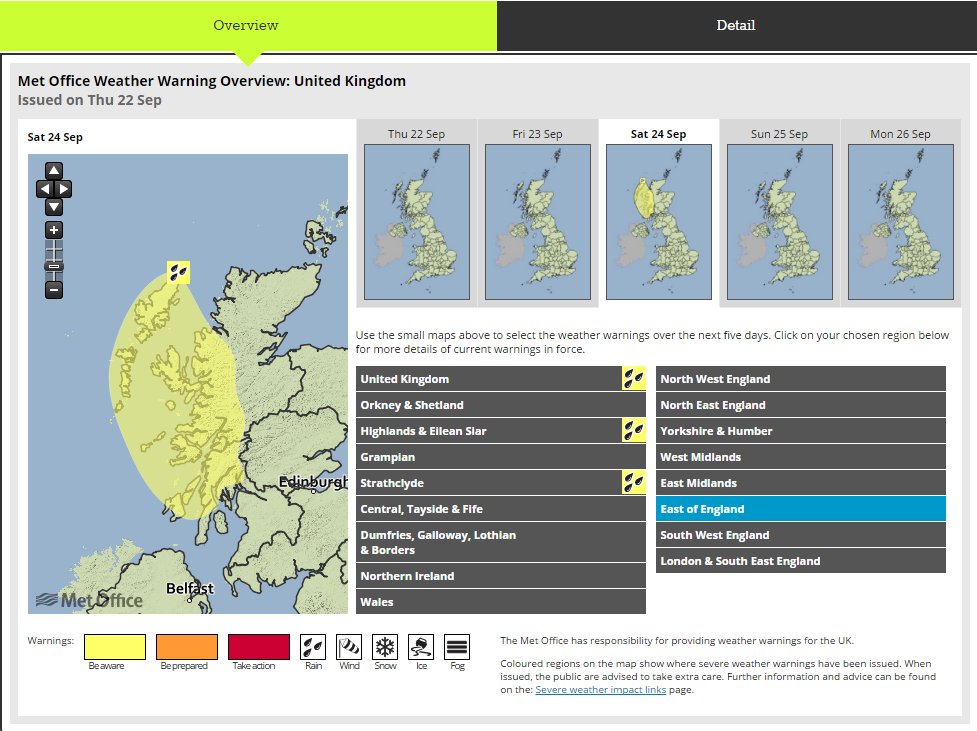
Task: Open the Severe weather impact links page
Action: pos(601,690)
